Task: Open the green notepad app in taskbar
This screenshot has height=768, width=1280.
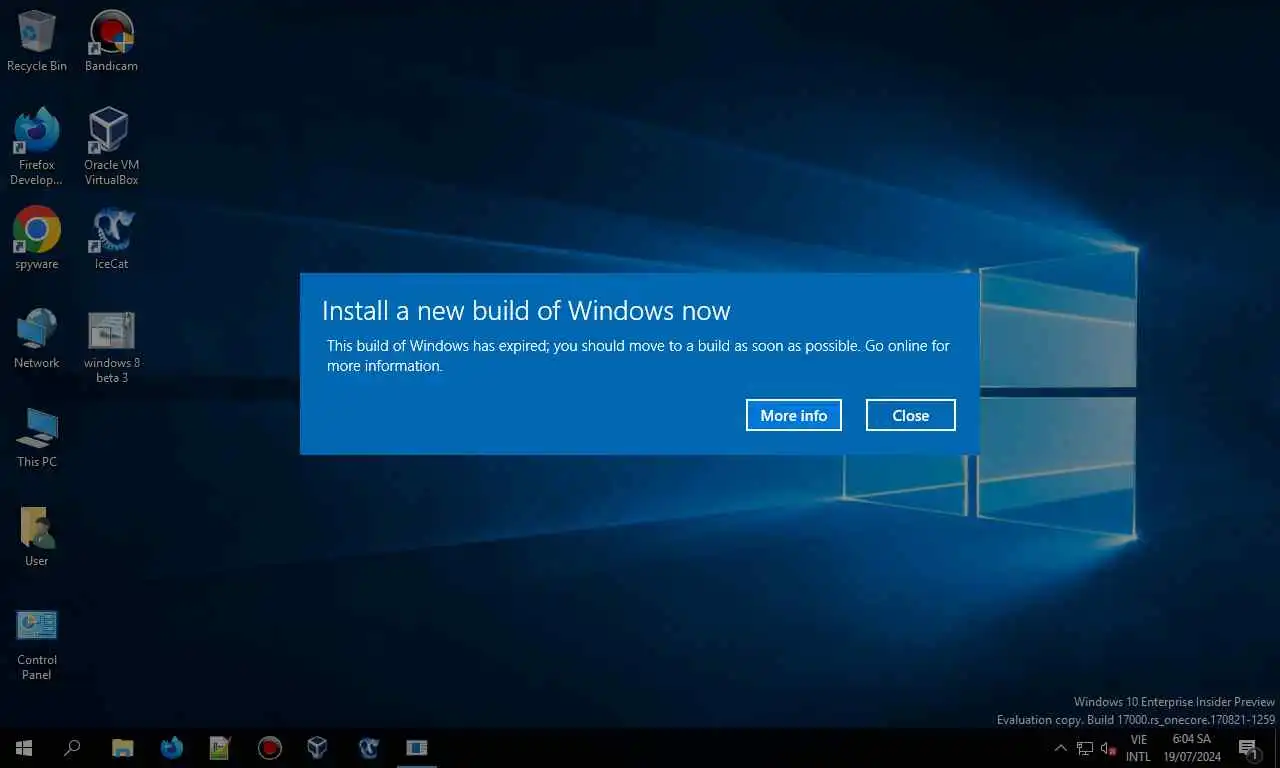Action: tap(220, 747)
